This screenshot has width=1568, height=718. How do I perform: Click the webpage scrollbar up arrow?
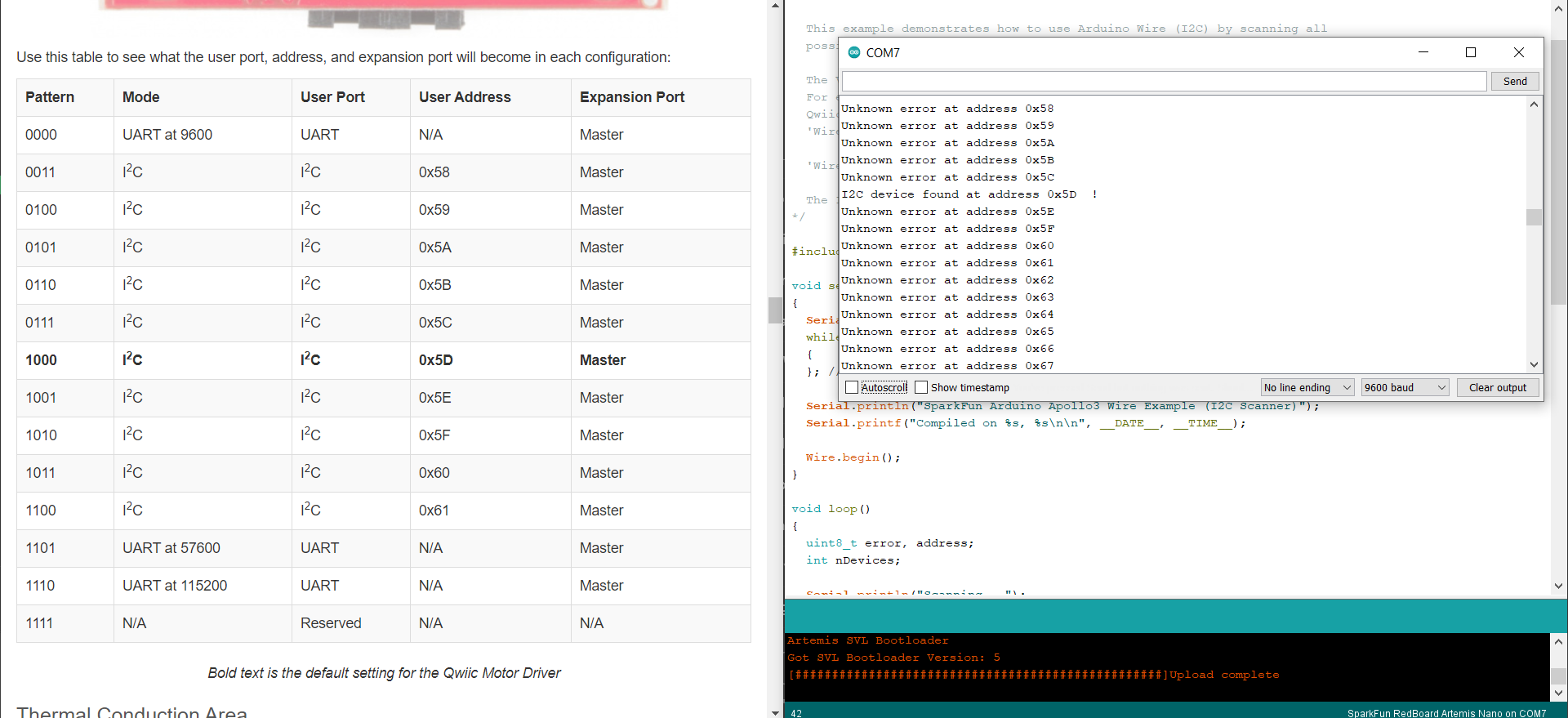775,6
